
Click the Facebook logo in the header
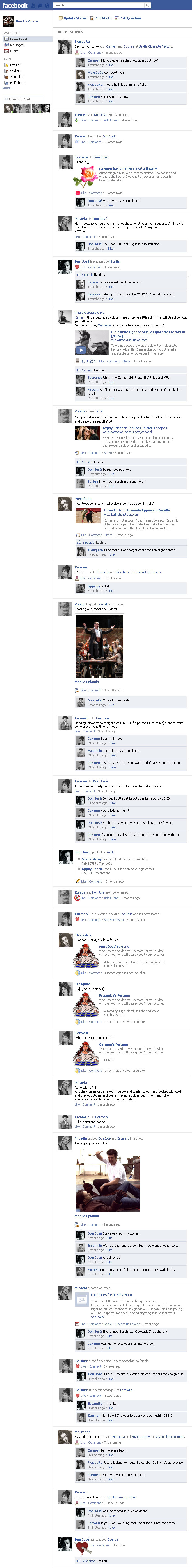(15, 5)
